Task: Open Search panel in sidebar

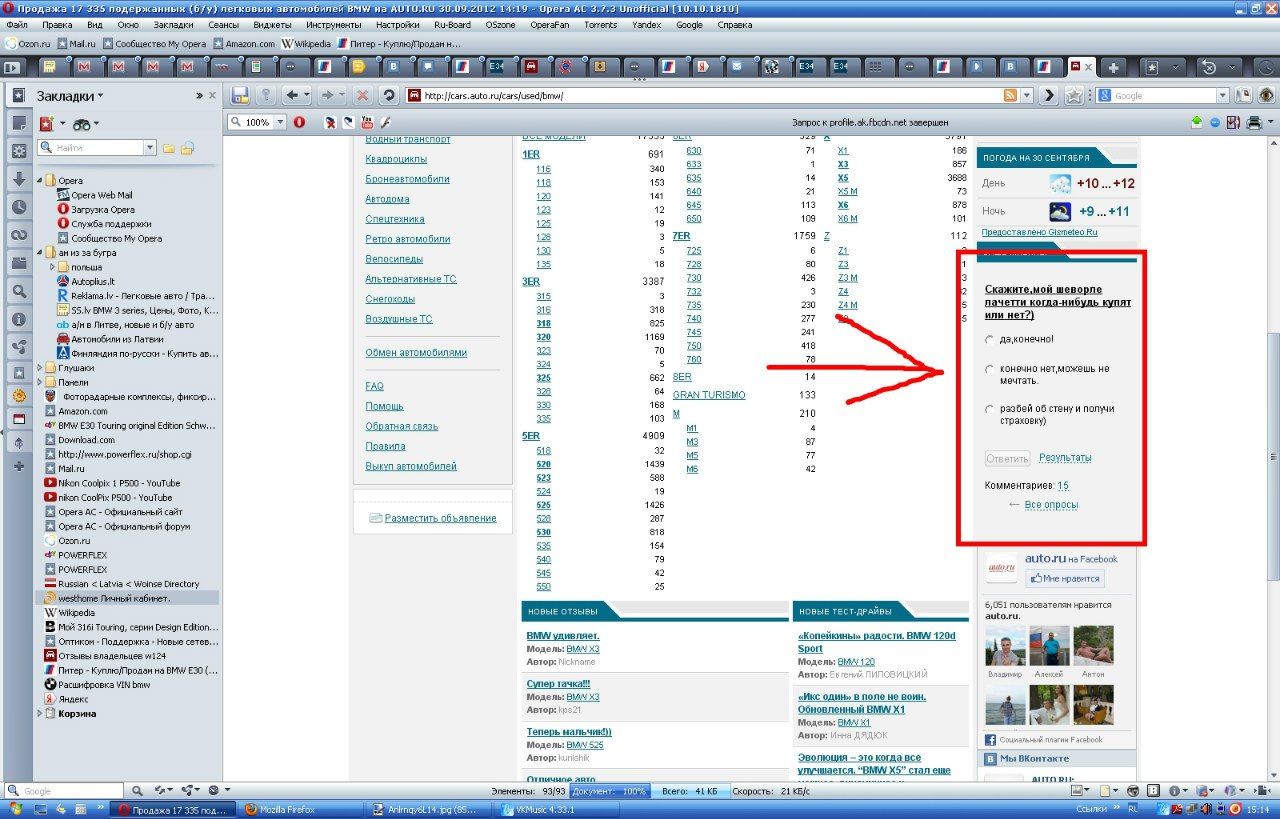Action: click(19, 291)
